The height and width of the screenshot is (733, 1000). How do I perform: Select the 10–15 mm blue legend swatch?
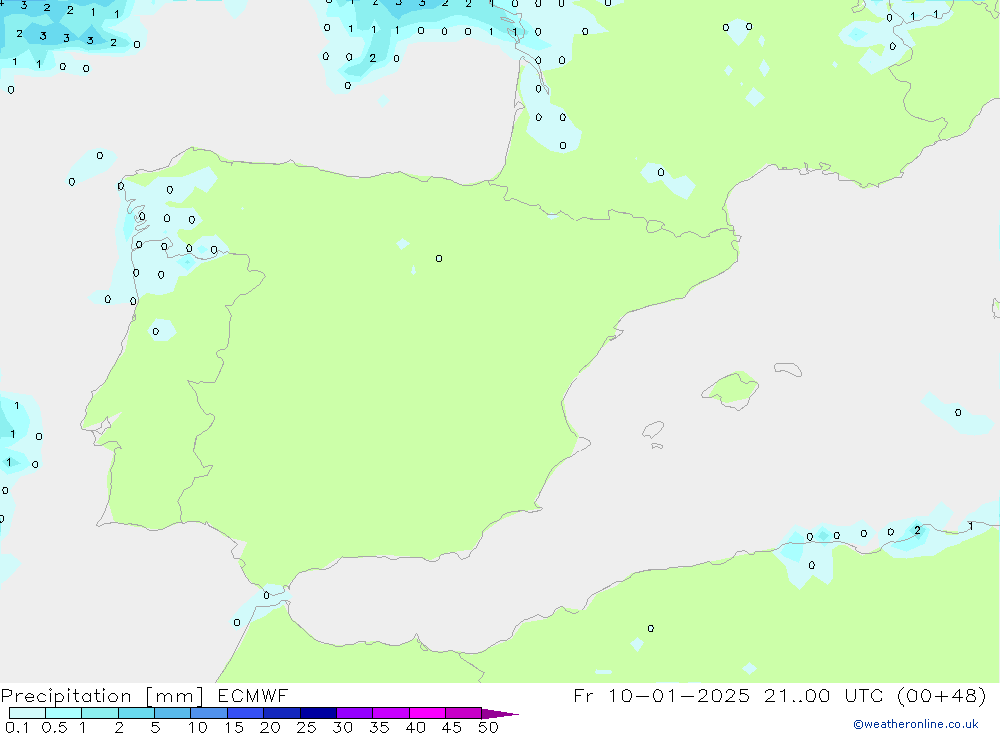(x=209, y=713)
